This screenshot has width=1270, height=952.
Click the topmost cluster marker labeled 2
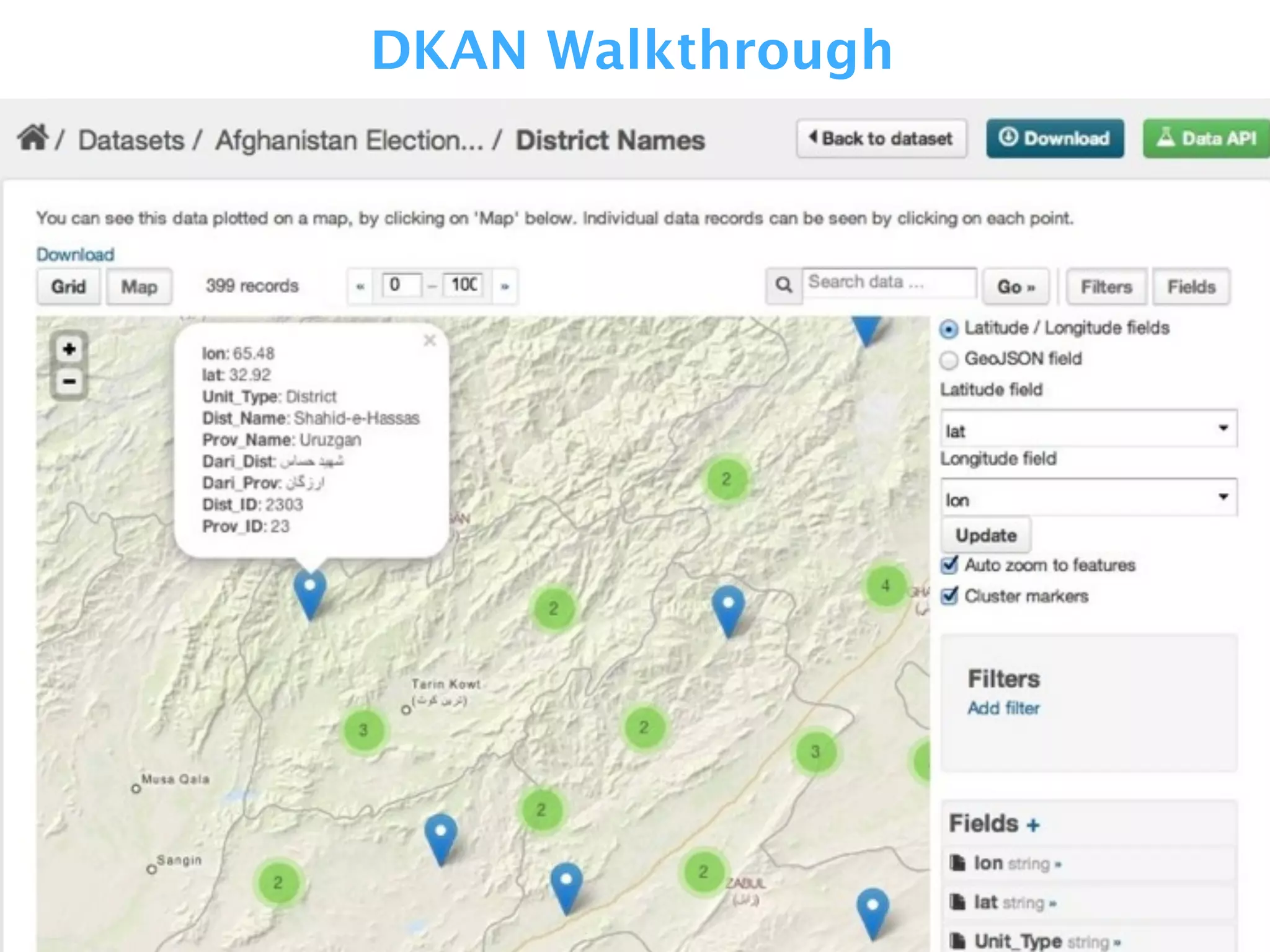(726, 479)
